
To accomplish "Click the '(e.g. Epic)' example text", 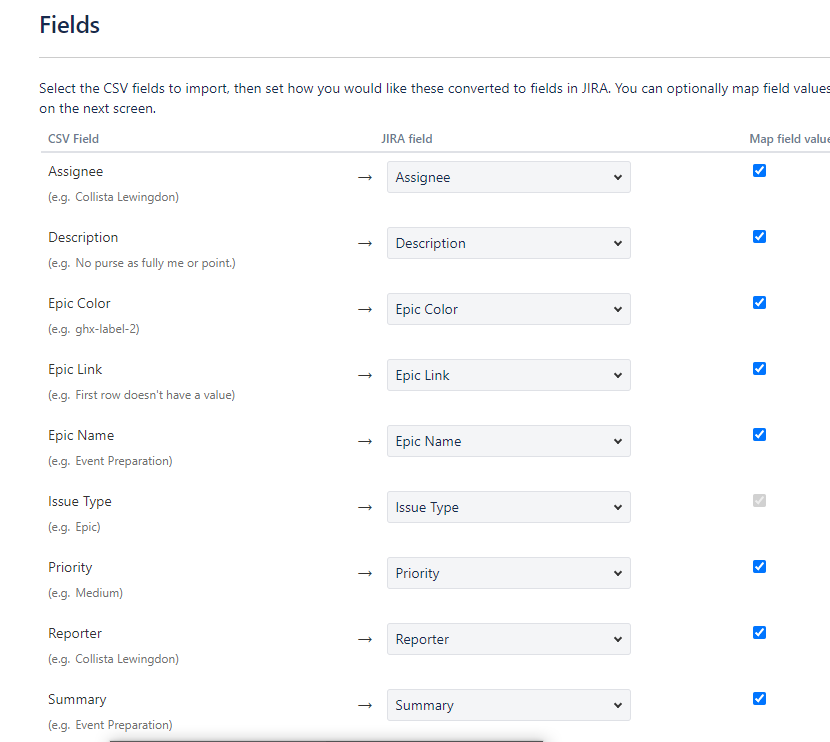I will (74, 527).
